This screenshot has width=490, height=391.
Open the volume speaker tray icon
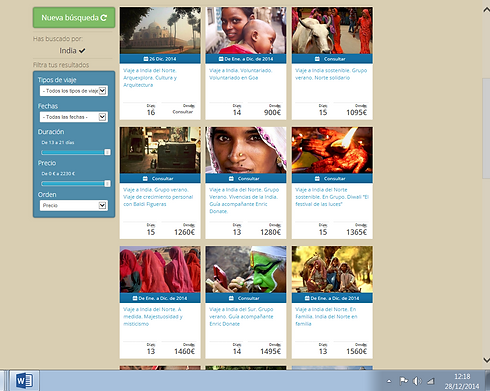pos(417,381)
